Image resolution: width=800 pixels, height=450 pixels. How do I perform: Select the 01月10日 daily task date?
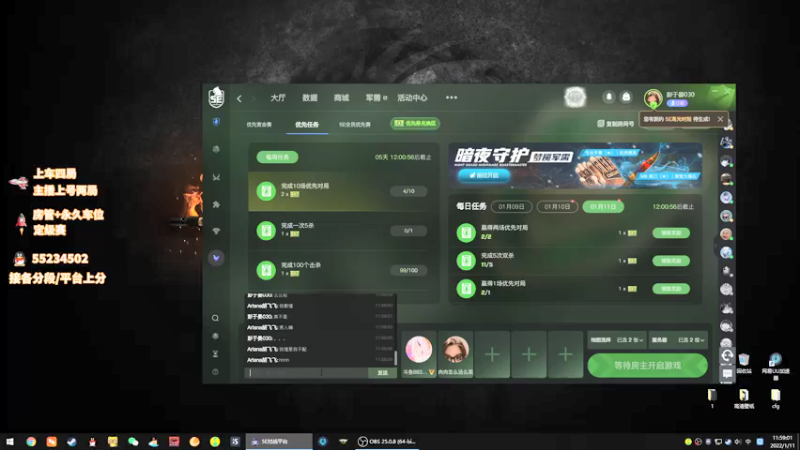click(557, 207)
